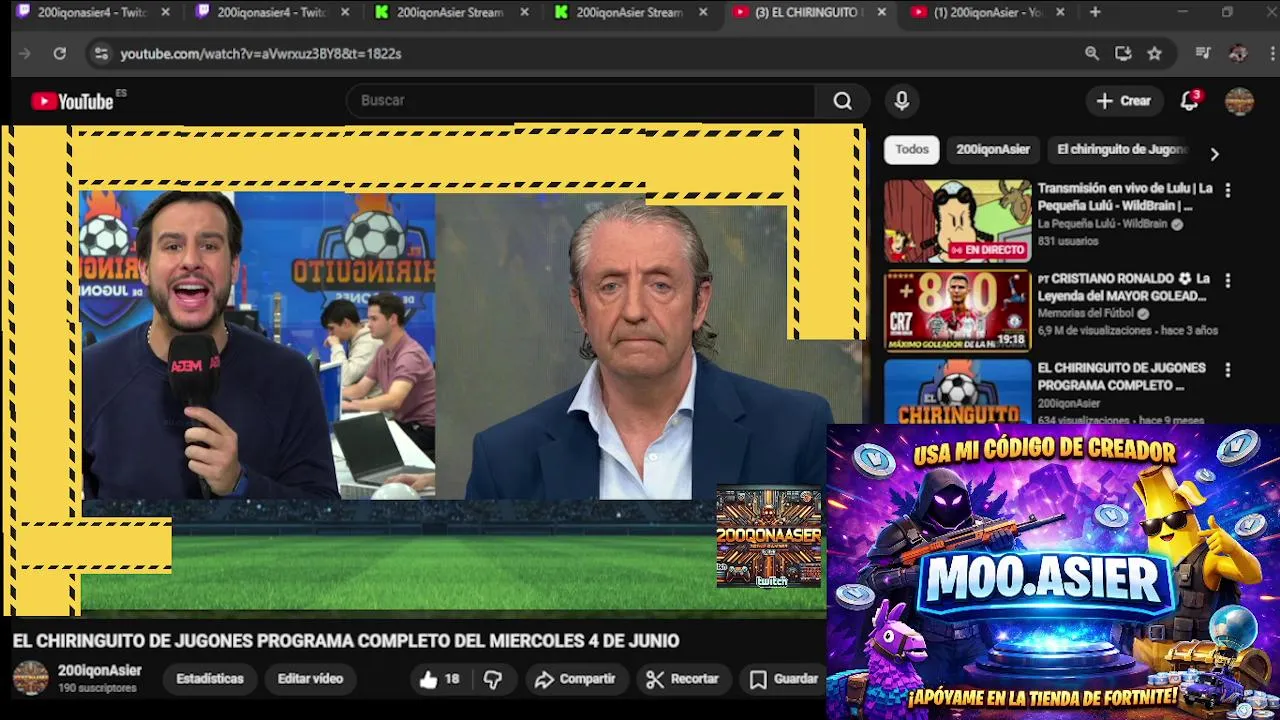The width and height of the screenshot is (1280, 720).
Task: Open the La Pequeña Lulú live stream thumbnail
Action: coord(957,221)
